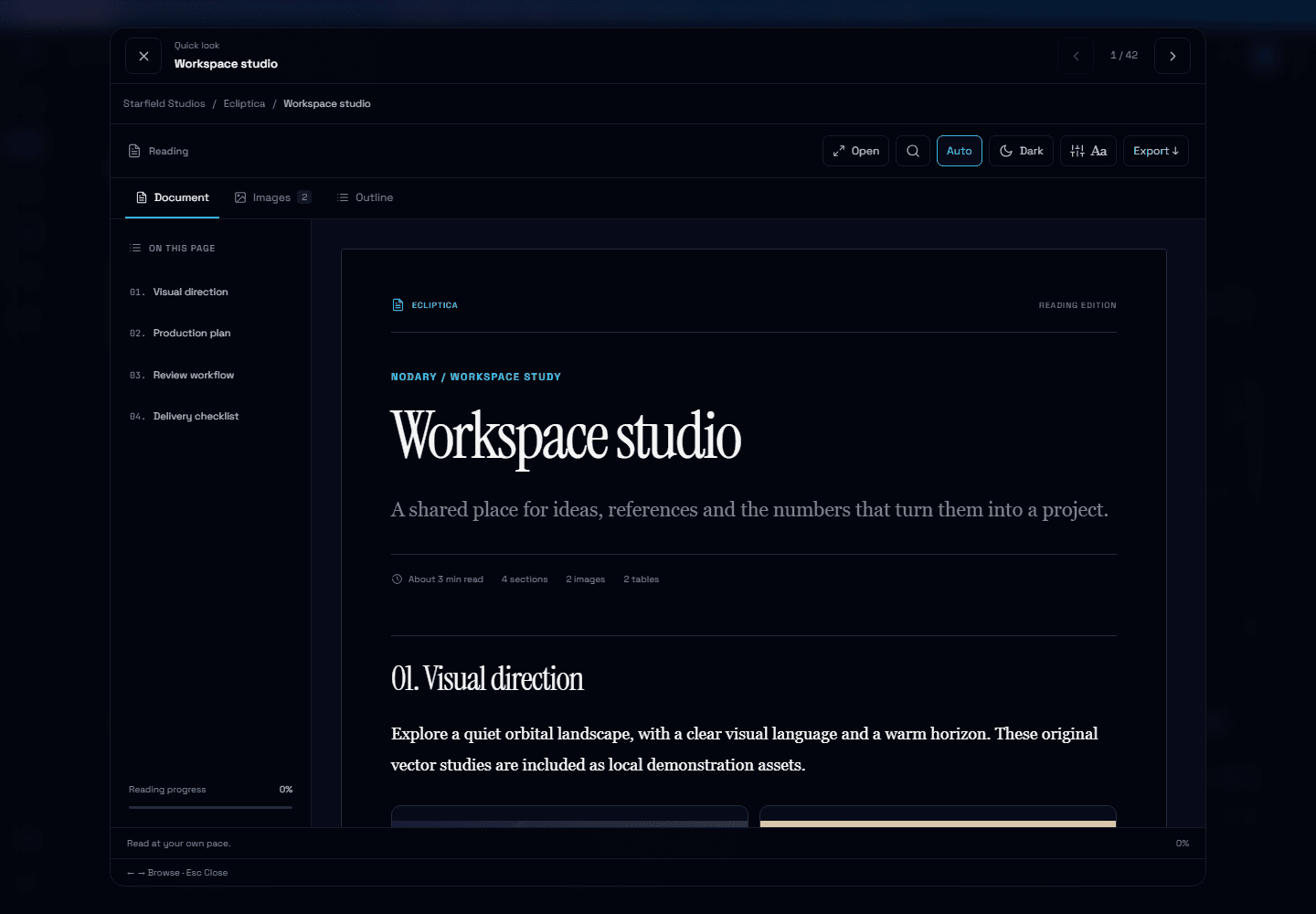Click 'READING EDITION' label

[1077, 305]
